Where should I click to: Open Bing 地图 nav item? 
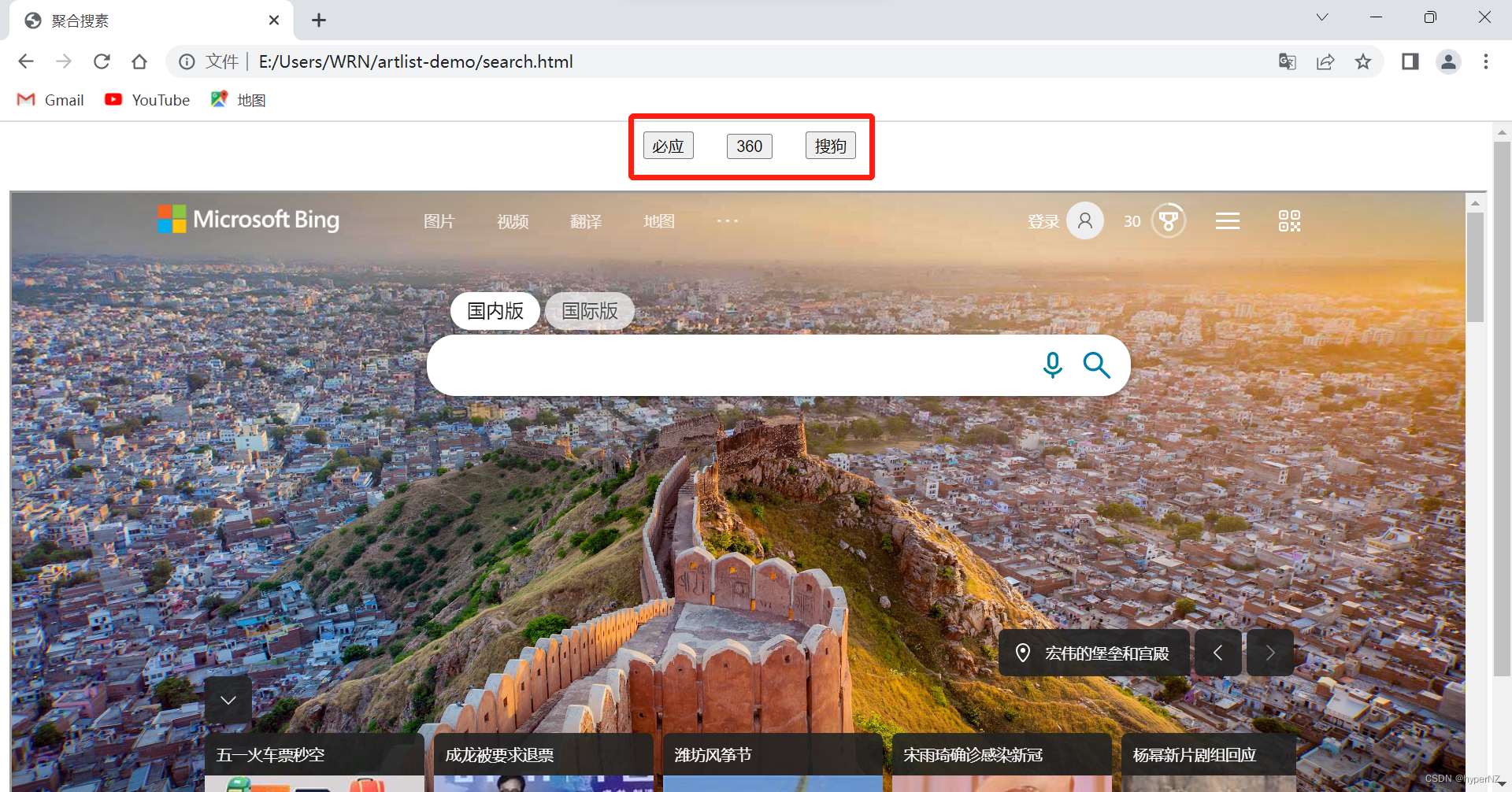pos(659,221)
